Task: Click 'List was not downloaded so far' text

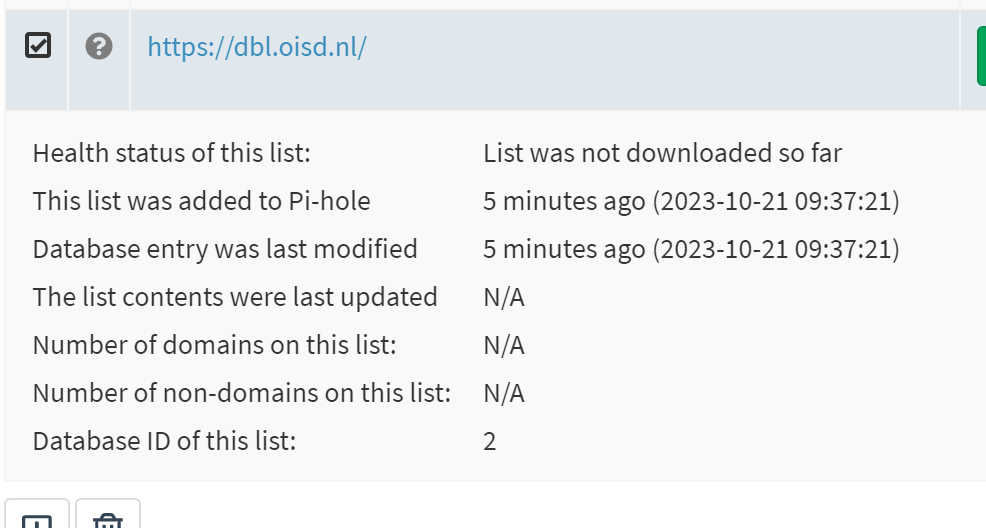Action: [x=662, y=154]
